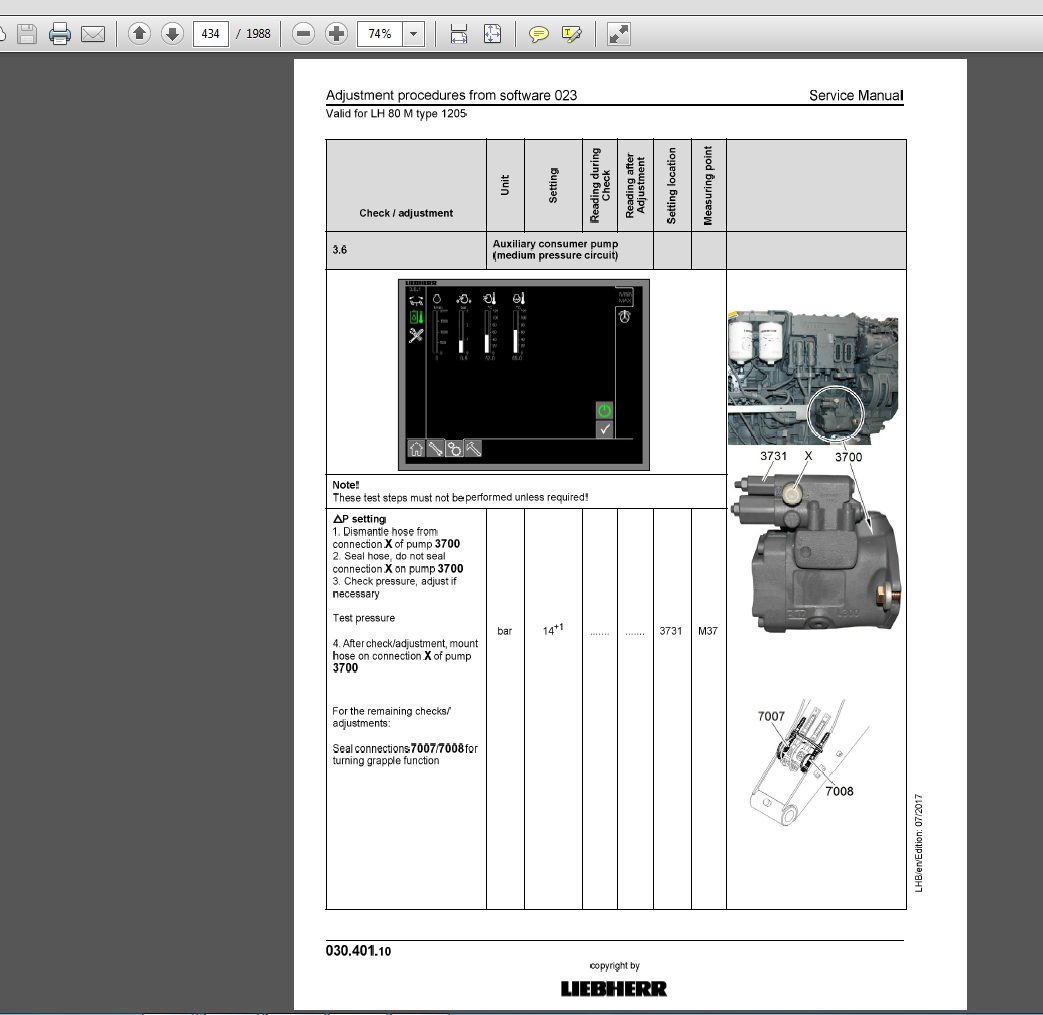This screenshot has width=1043, height=1015.
Task: Go to next page down arrow
Action: (x=172, y=33)
